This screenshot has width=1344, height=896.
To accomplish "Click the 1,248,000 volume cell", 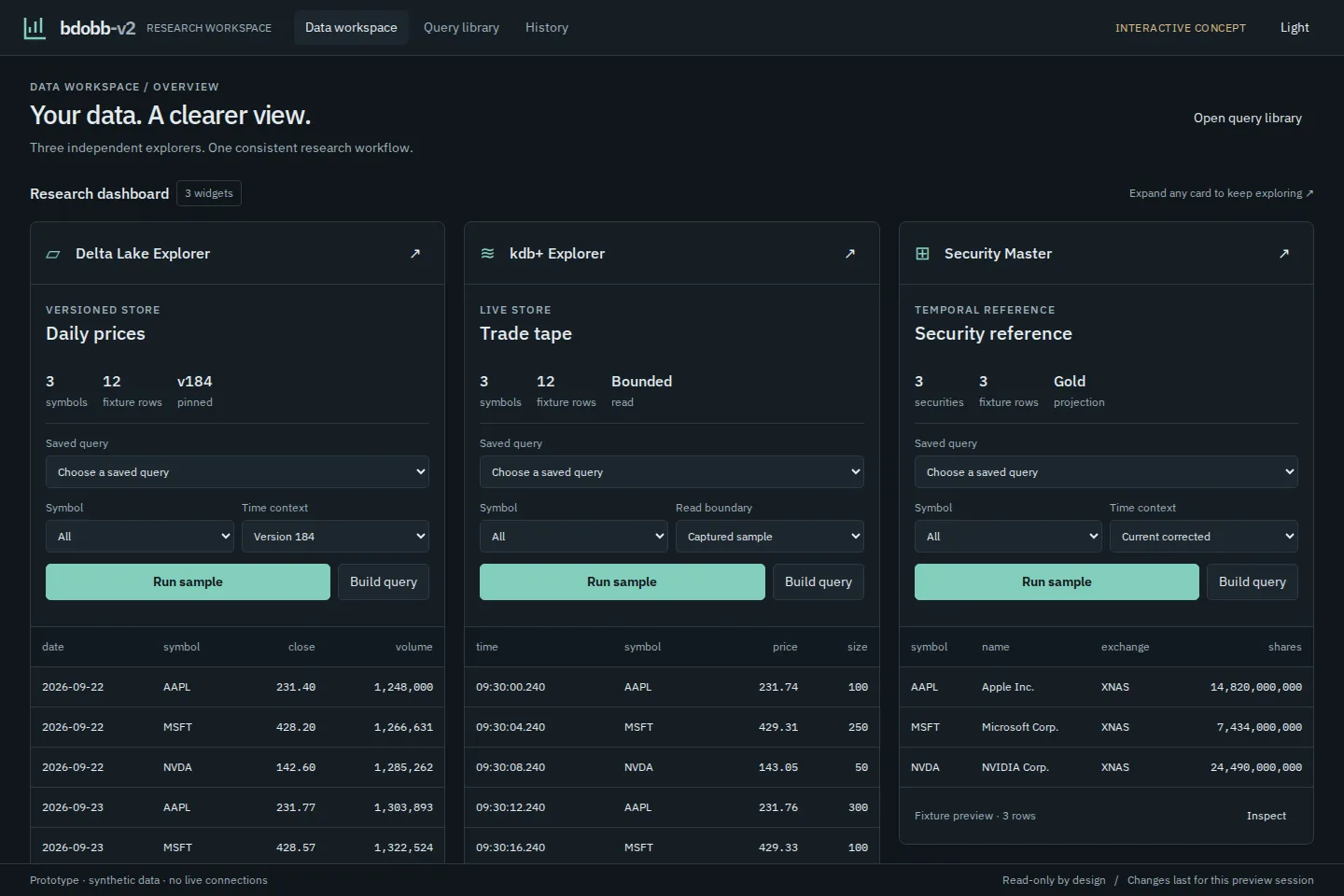I will click(x=403, y=687).
